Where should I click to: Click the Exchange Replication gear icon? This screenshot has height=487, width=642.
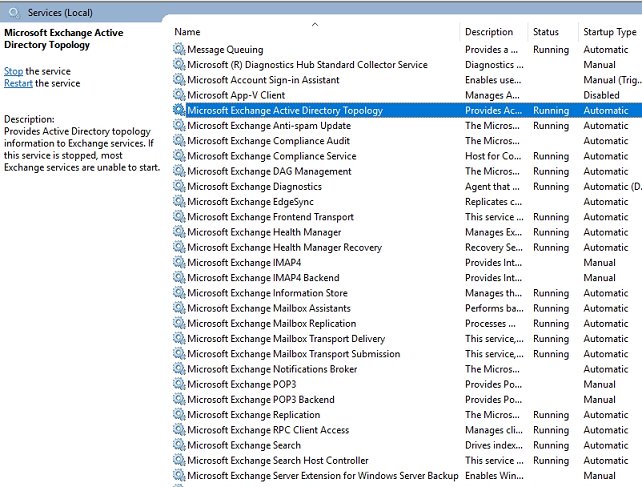coord(179,414)
